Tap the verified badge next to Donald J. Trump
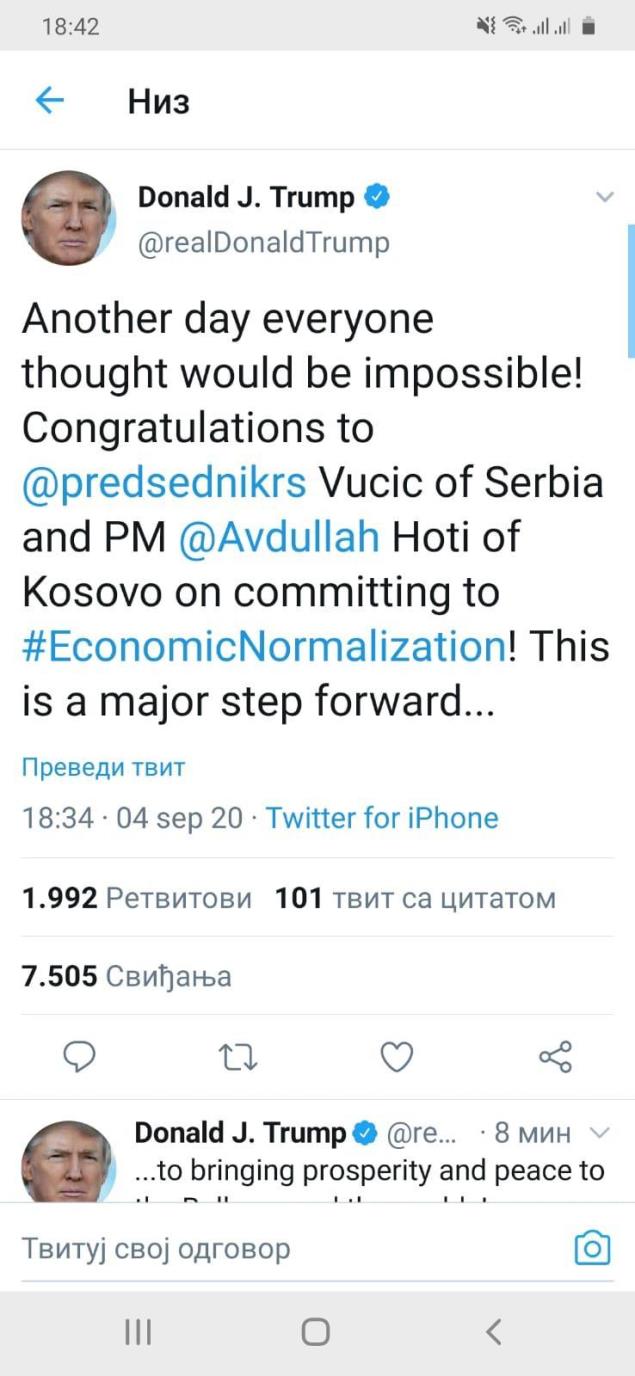 [376, 197]
